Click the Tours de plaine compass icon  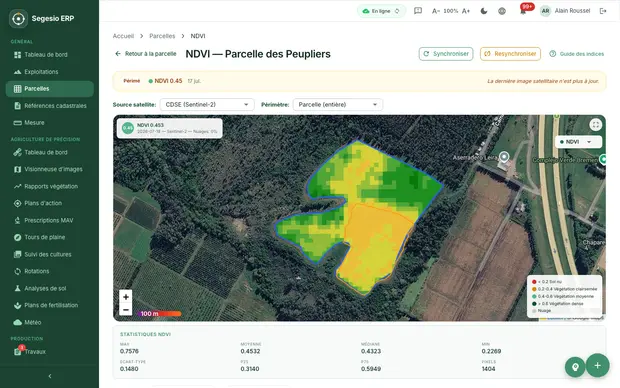coord(17,237)
